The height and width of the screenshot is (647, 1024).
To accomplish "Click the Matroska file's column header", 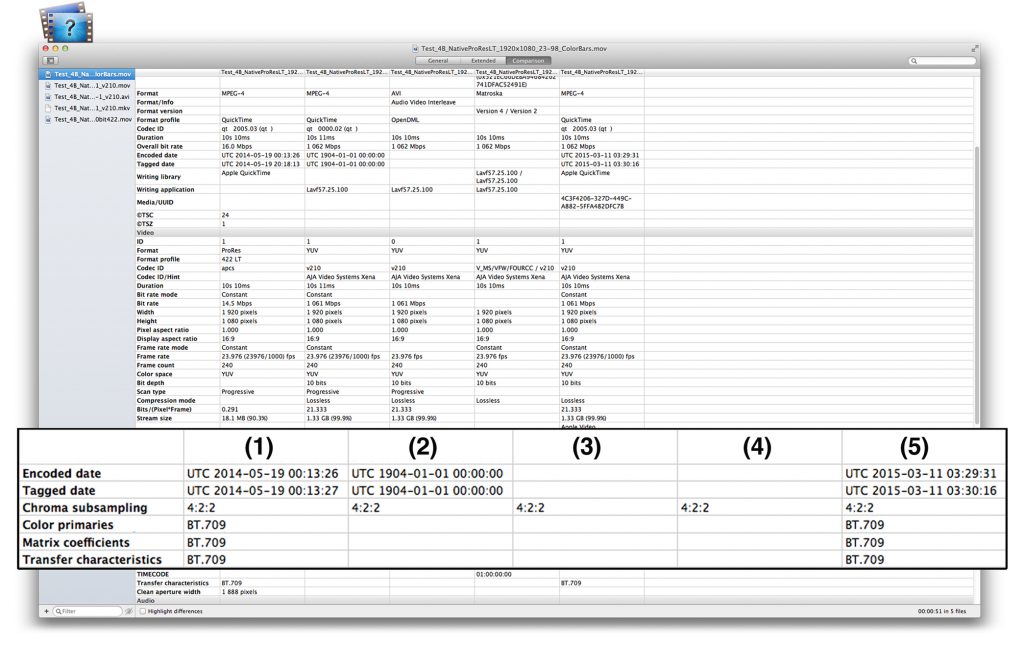I will click(x=517, y=72).
